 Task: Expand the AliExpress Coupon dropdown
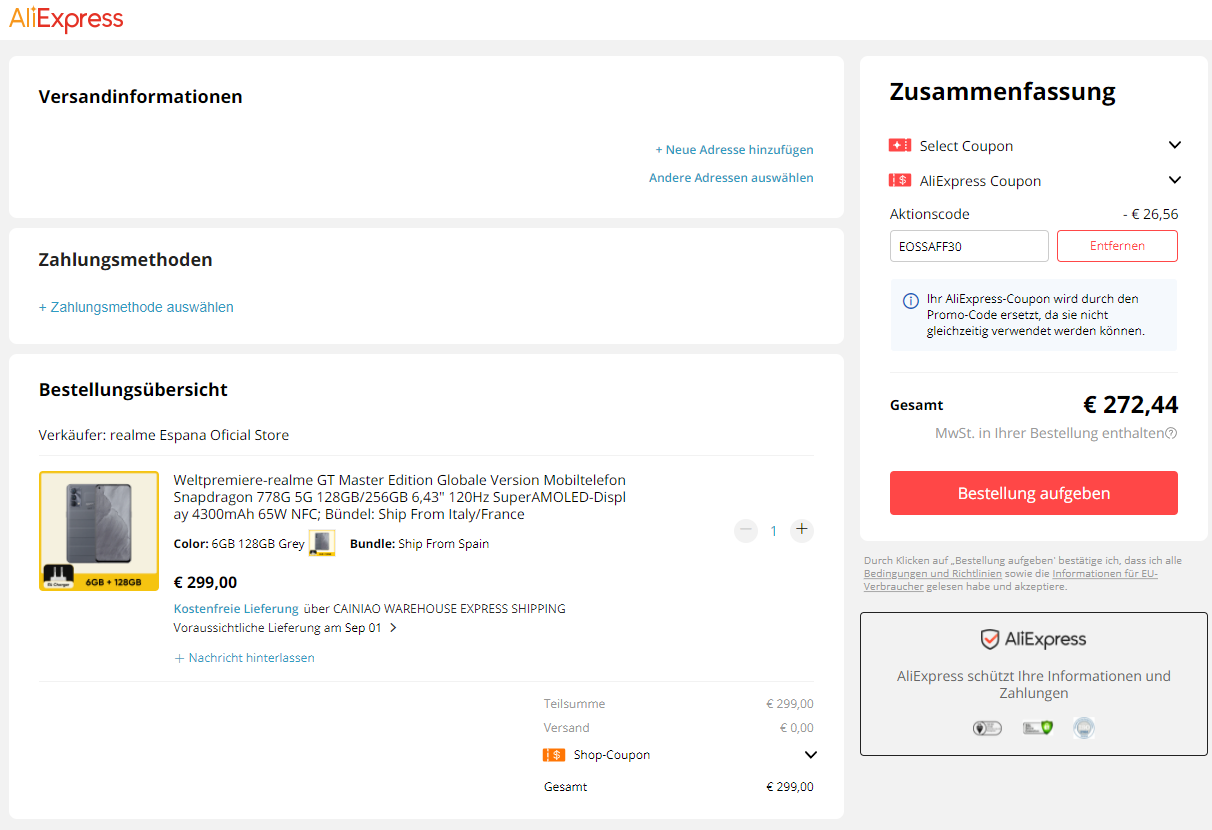(1175, 181)
